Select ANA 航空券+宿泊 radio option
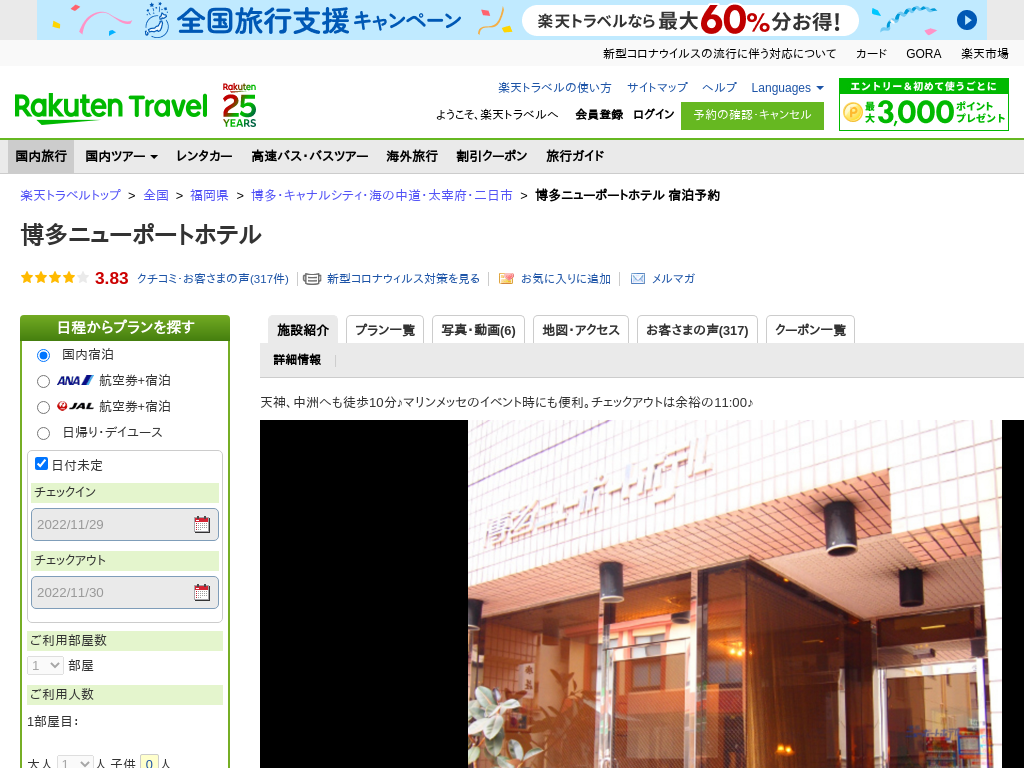This screenshot has height=768, width=1024. click(x=43, y=381)
